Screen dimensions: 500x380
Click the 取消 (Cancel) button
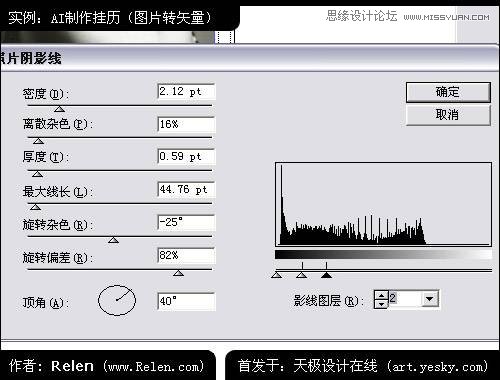point(448,115)
